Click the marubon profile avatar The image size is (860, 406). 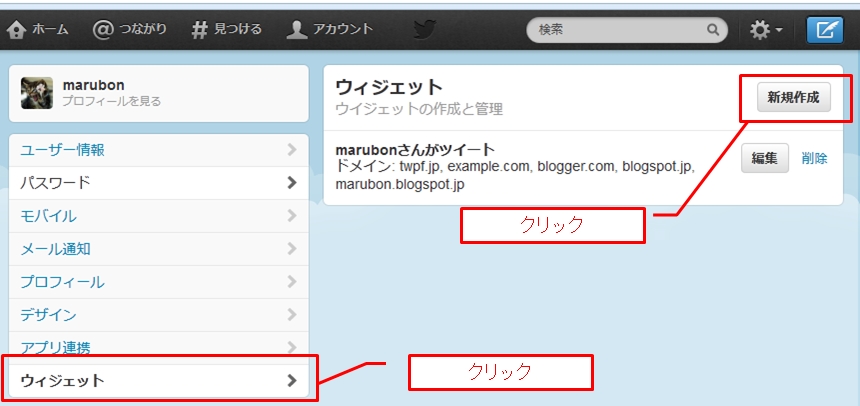(x=37, y=93)
